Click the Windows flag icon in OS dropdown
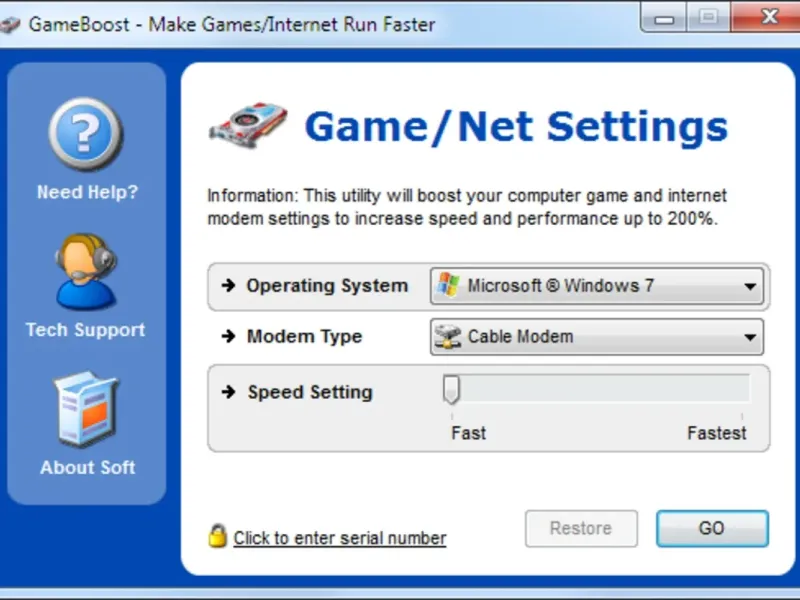The width and height of the screenshot is (800, 600). 448,285
